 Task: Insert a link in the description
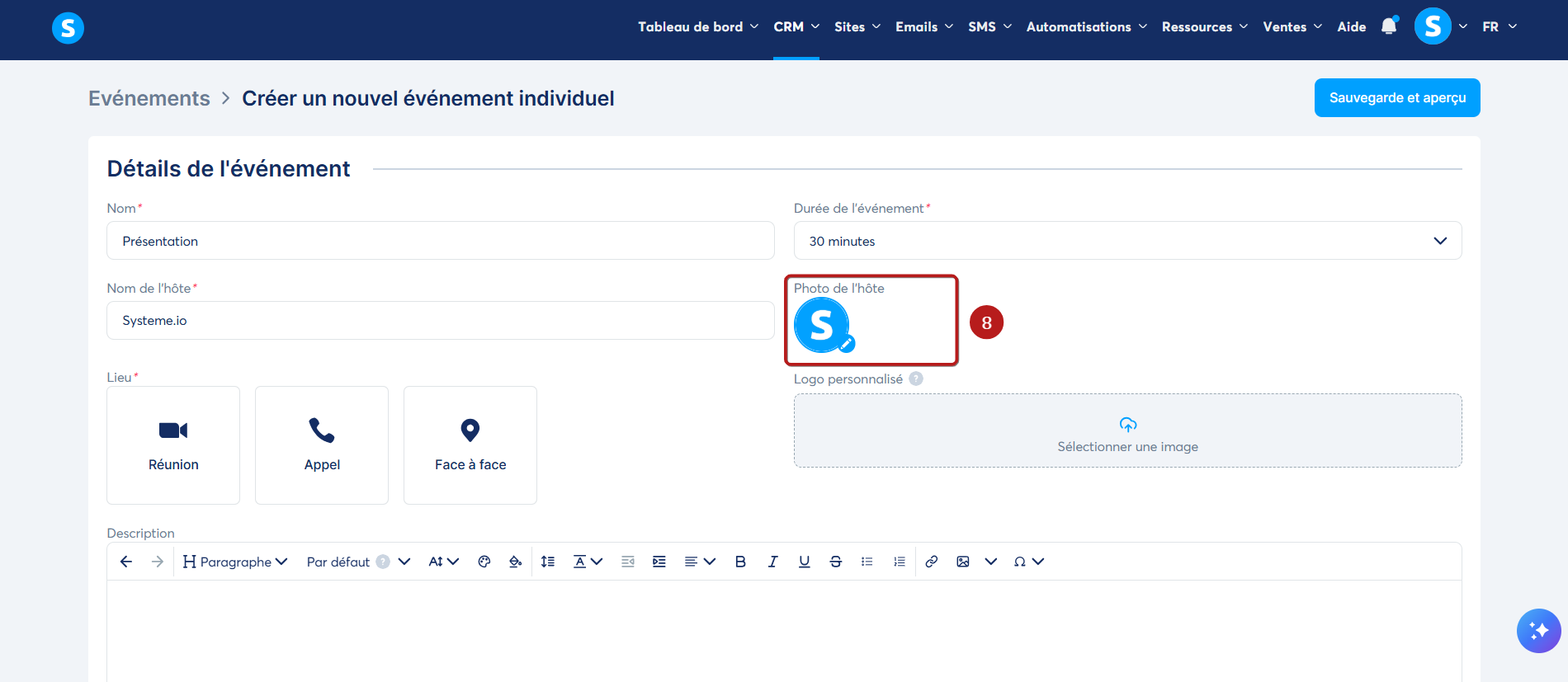click(x=932, y=562)
